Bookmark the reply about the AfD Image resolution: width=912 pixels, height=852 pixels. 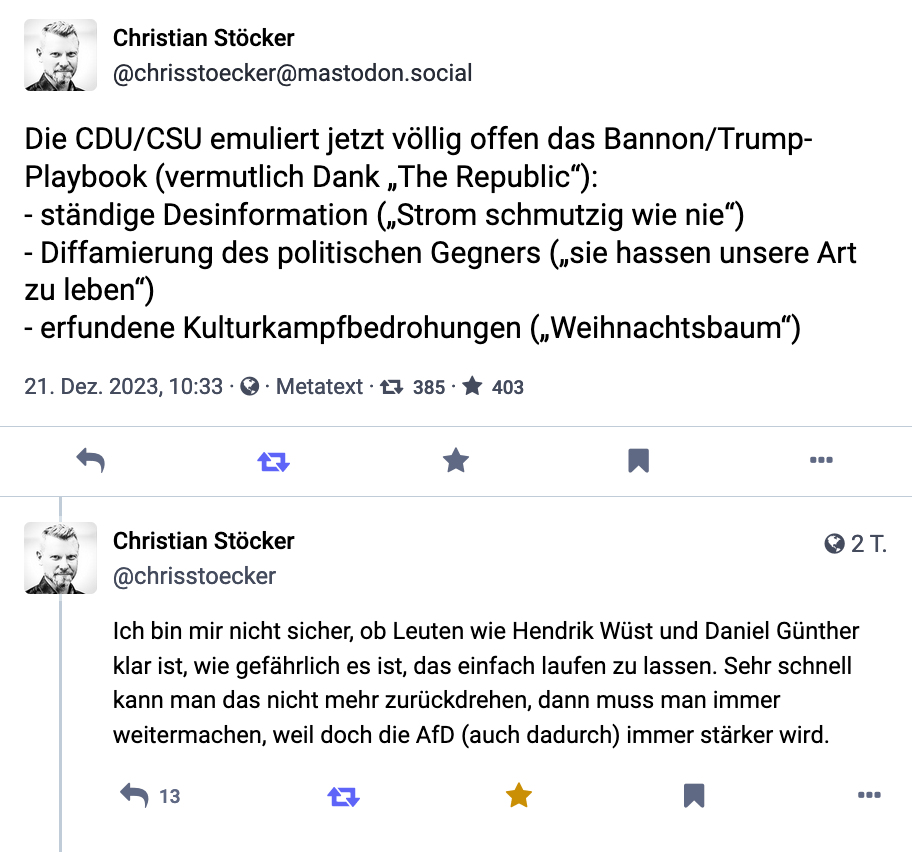click(694, 796)
